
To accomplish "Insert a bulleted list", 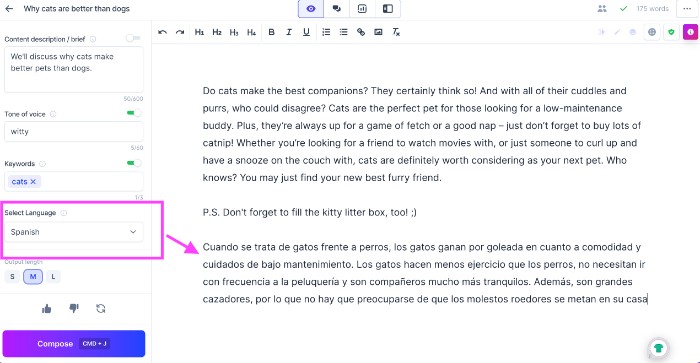I will 343,32.
